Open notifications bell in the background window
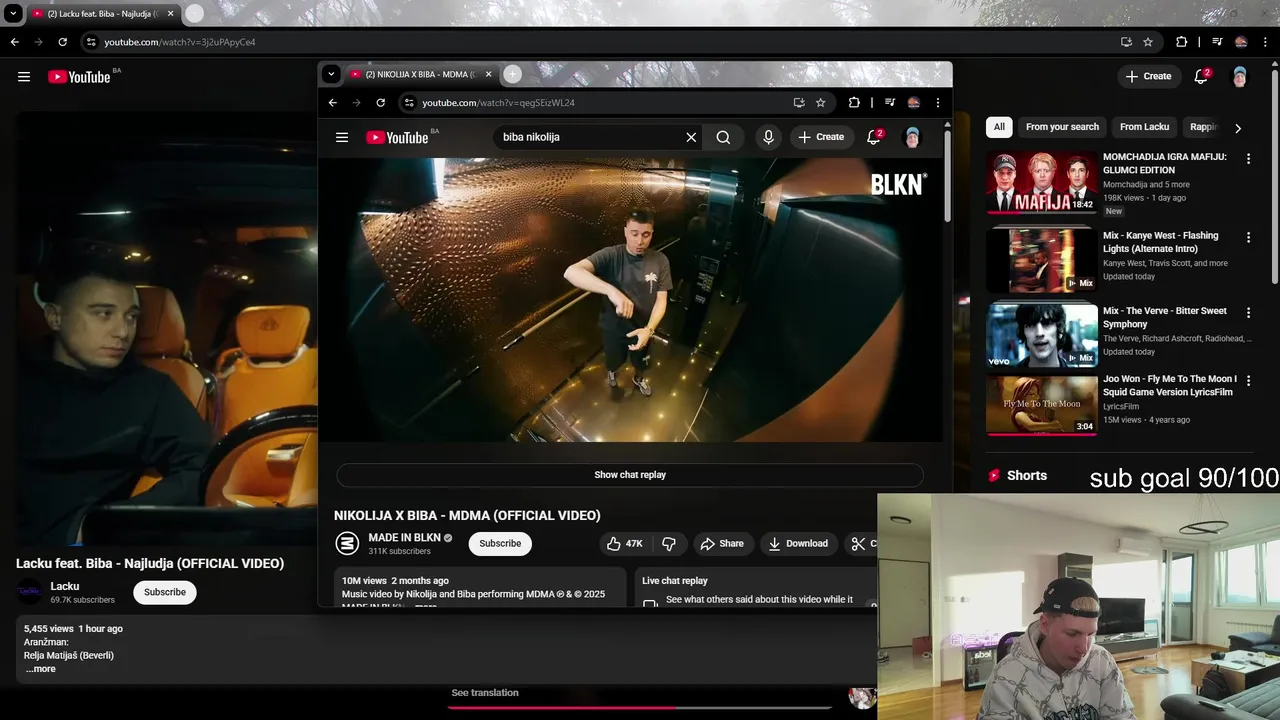 (1202, 76)
